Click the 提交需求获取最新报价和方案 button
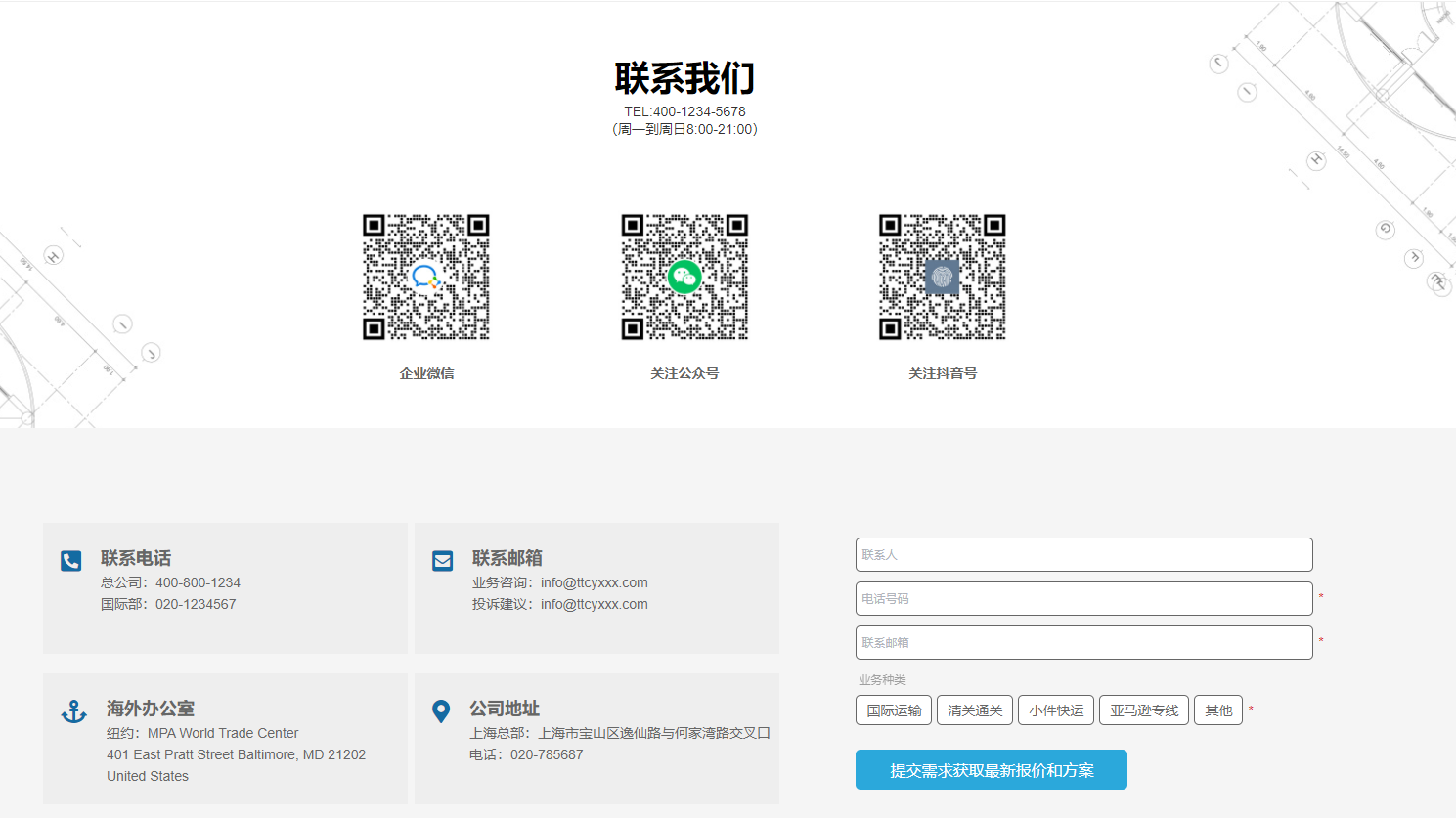Screen dimensions: 1456x818 (x=991, y=769)
